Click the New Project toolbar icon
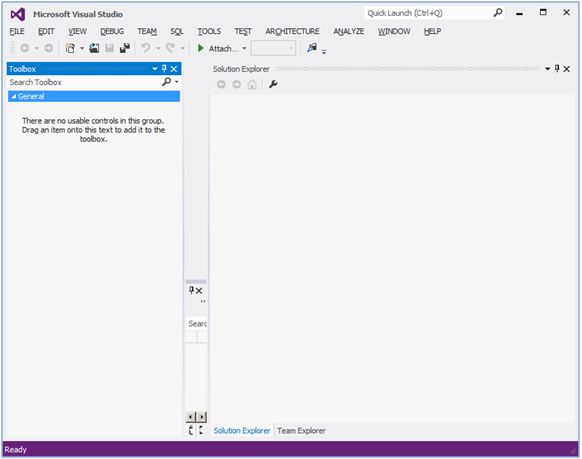Image resolution: width=582 pixels, height=459 pixels. [70, 48]
